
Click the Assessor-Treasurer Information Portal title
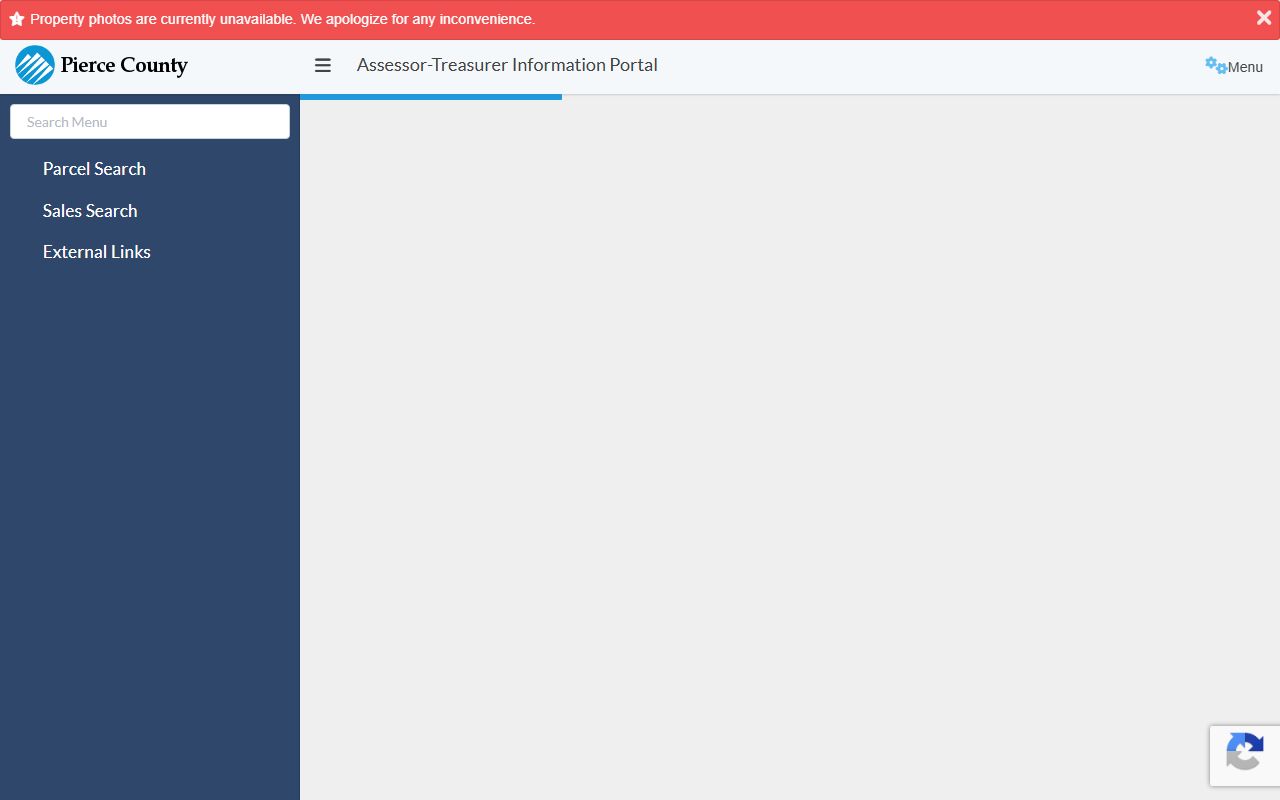(x=507, y=65)
